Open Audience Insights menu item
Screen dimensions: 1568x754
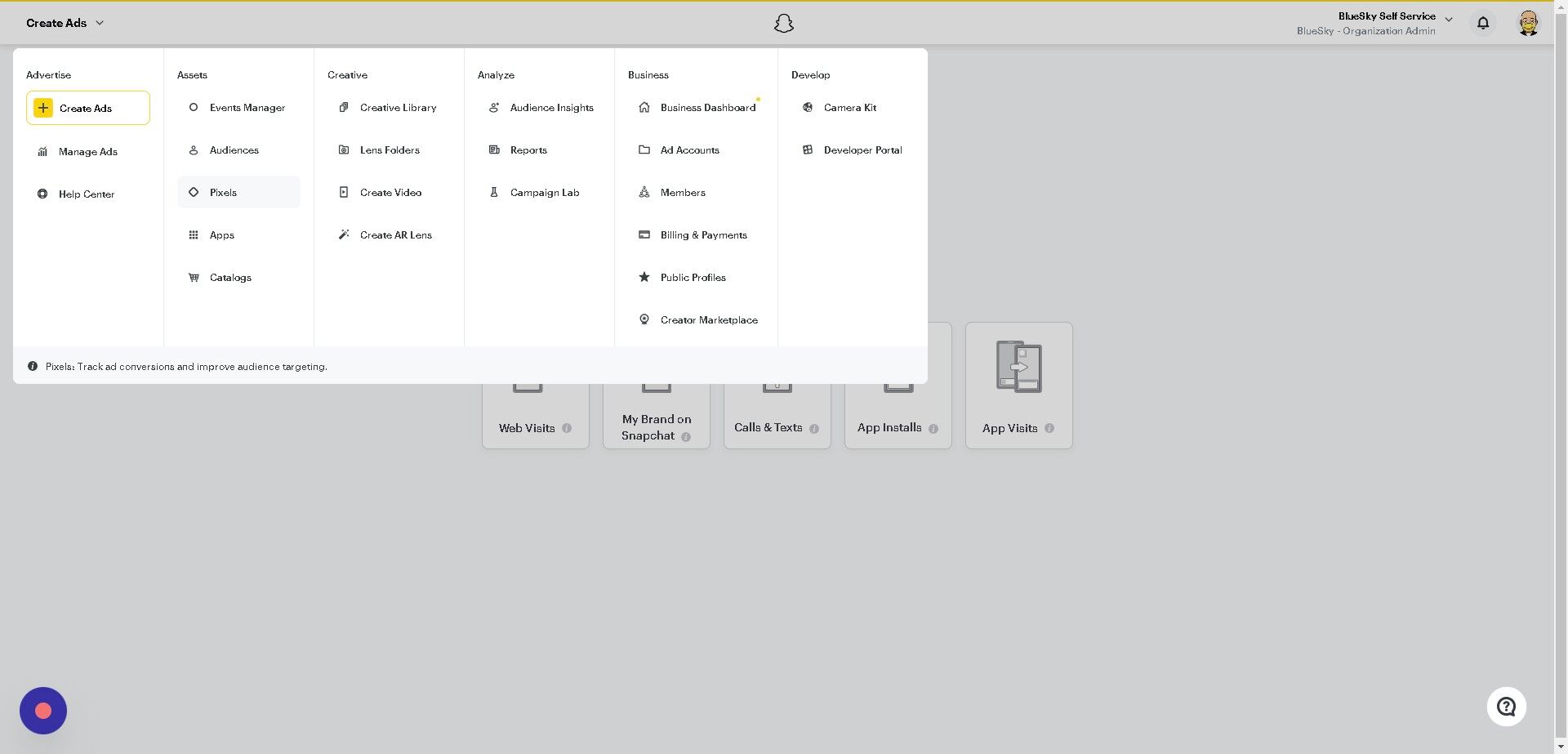(x=539, y=108)
